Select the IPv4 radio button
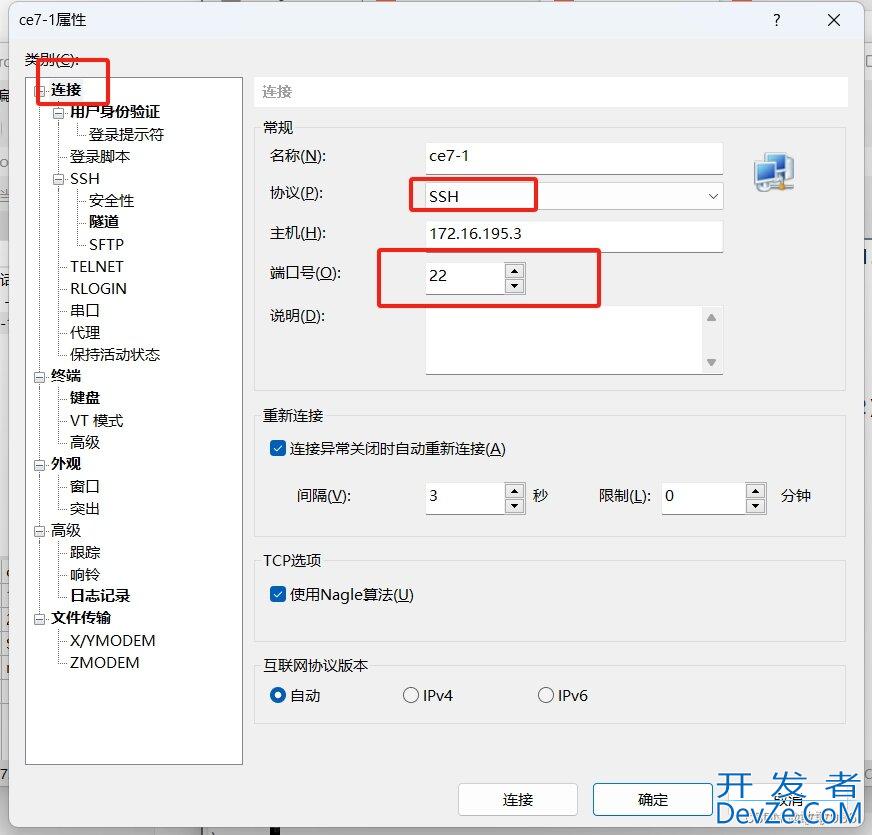 click(411, 695)
